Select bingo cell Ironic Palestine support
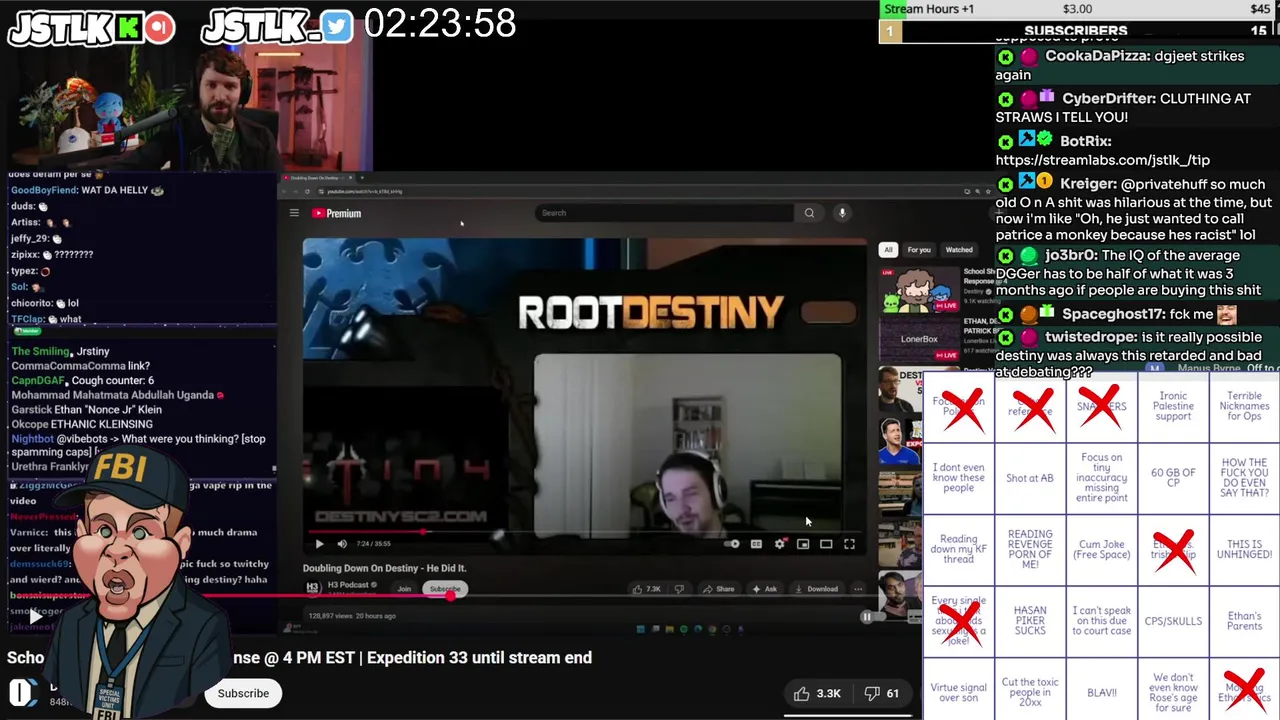This screenshot has width=1280, height=720. tap(1173, 406)
